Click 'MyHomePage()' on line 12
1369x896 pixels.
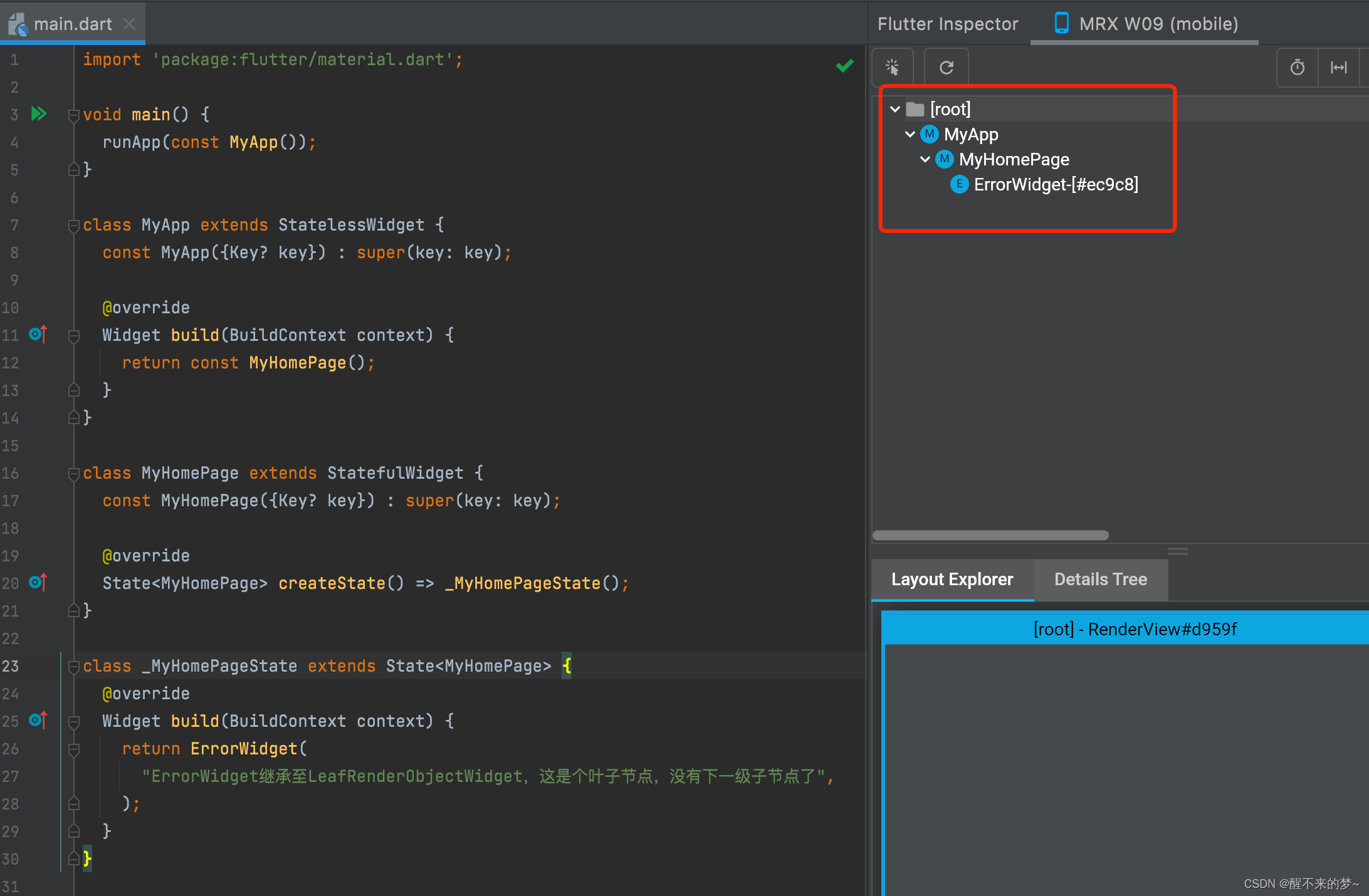pyautogui.click(x=307, y=363)
